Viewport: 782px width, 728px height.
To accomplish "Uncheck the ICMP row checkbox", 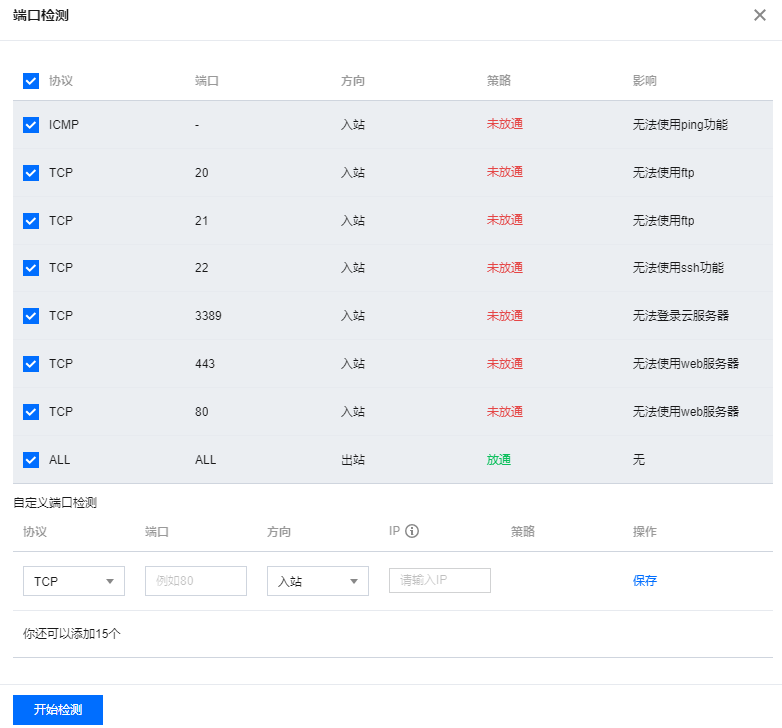I will point(31,125).
